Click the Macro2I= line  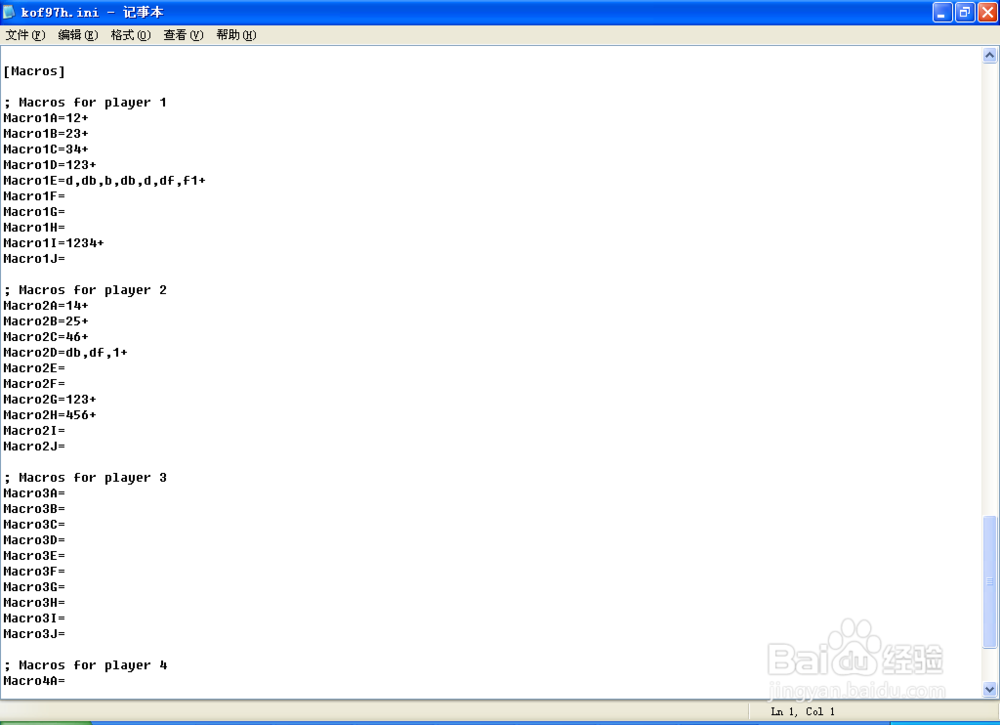[x=34, y=430]
